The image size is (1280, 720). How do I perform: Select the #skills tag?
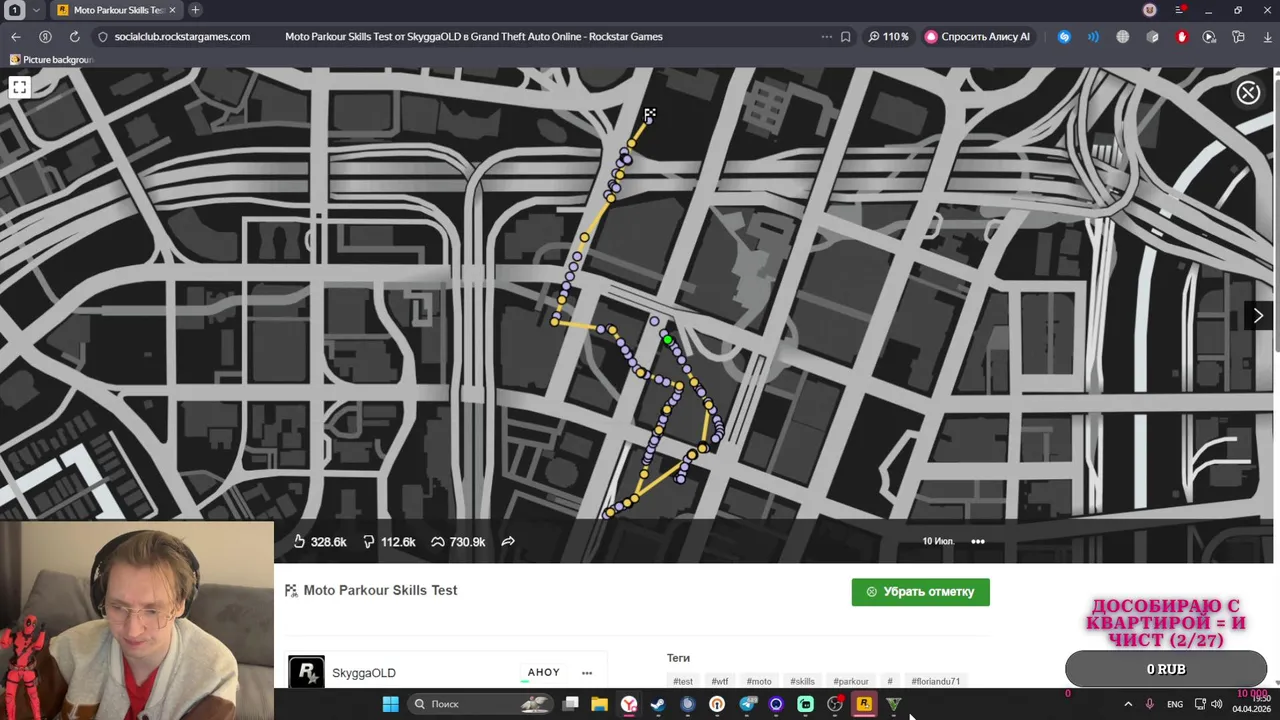[x=803, y=681]
